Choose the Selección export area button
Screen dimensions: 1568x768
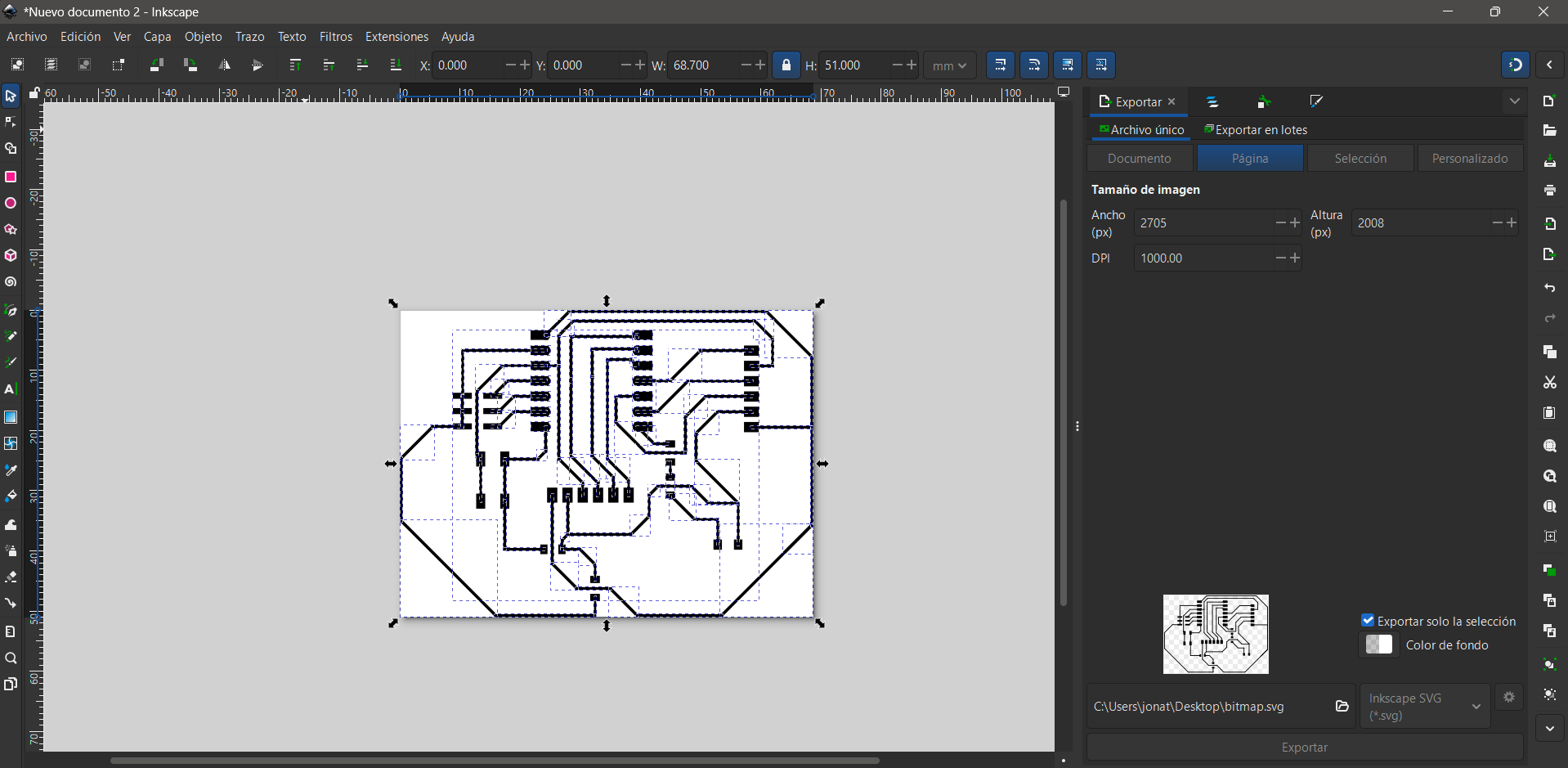point(1360,159)
